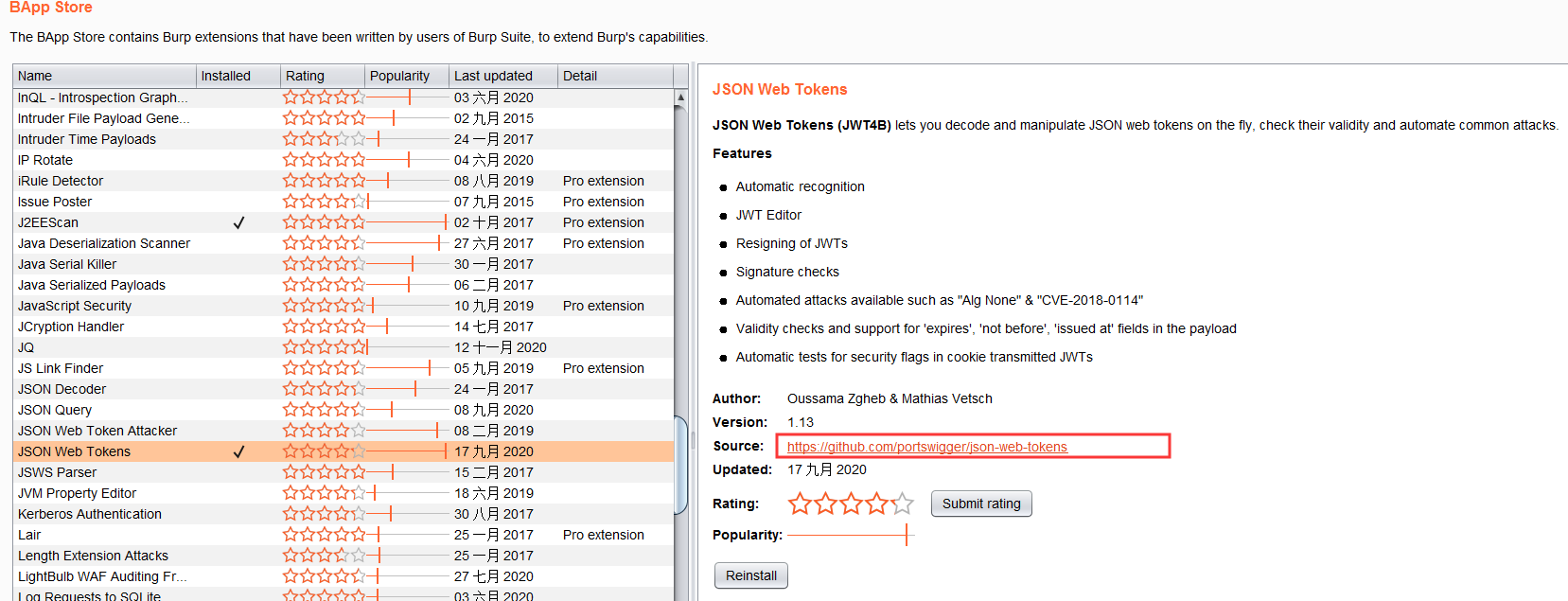Select the Intruder Time Payloads row

coord(344,139)
